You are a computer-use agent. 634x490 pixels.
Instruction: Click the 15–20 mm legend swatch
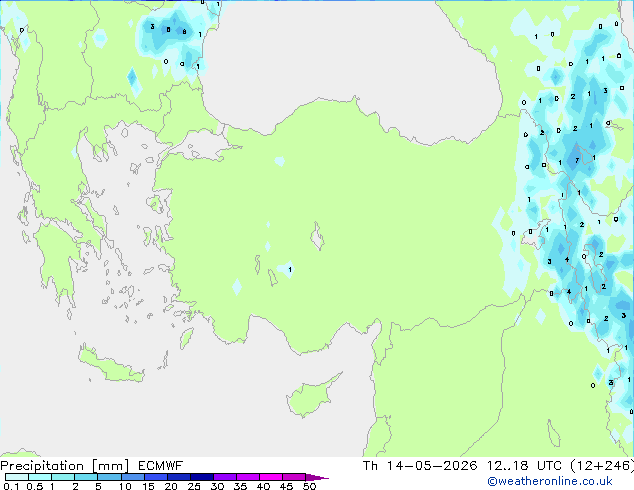[x=155, y=477]
